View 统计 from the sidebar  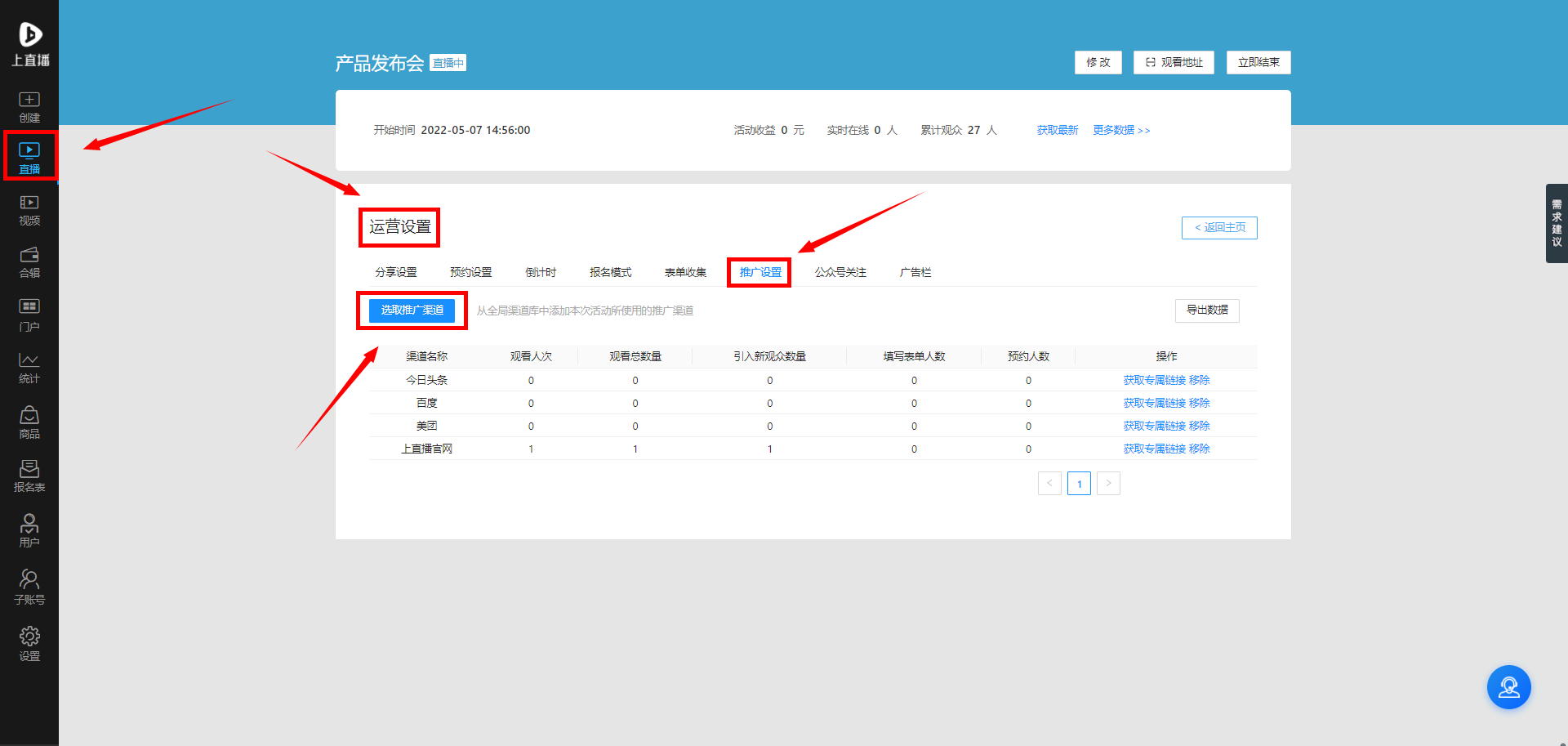point(29,369)
